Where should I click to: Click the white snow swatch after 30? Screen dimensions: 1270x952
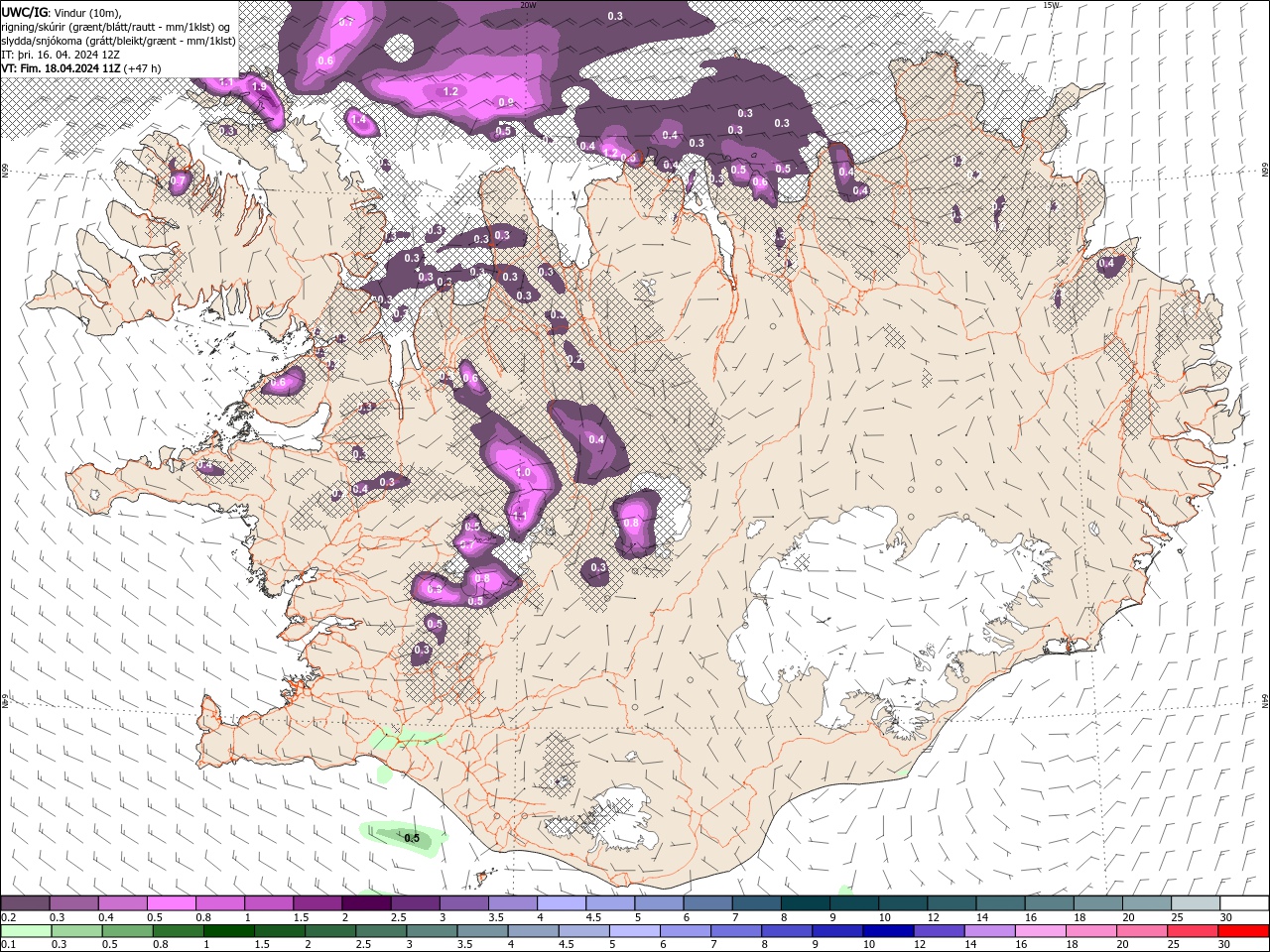click(1244, 902)
